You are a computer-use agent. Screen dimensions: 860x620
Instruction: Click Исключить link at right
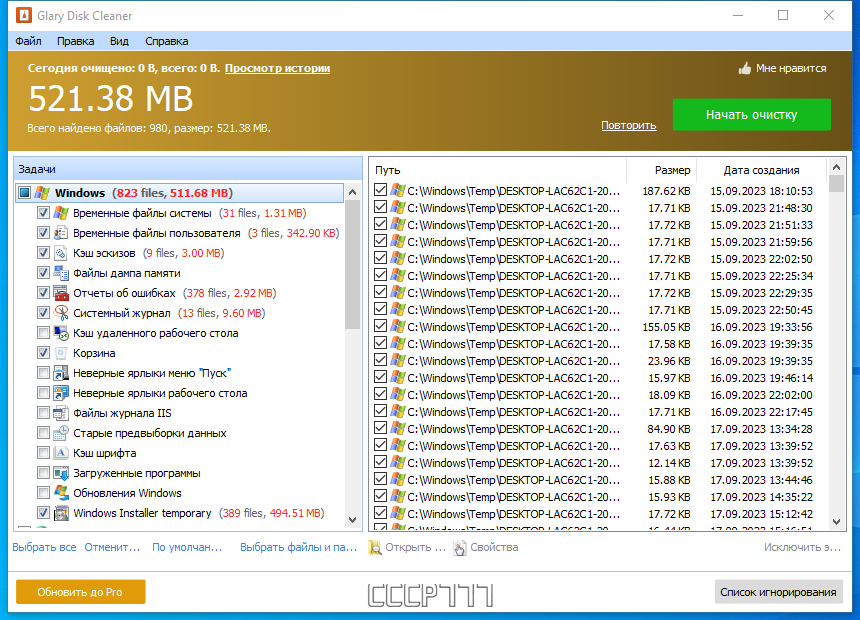[x=802, y=547]
